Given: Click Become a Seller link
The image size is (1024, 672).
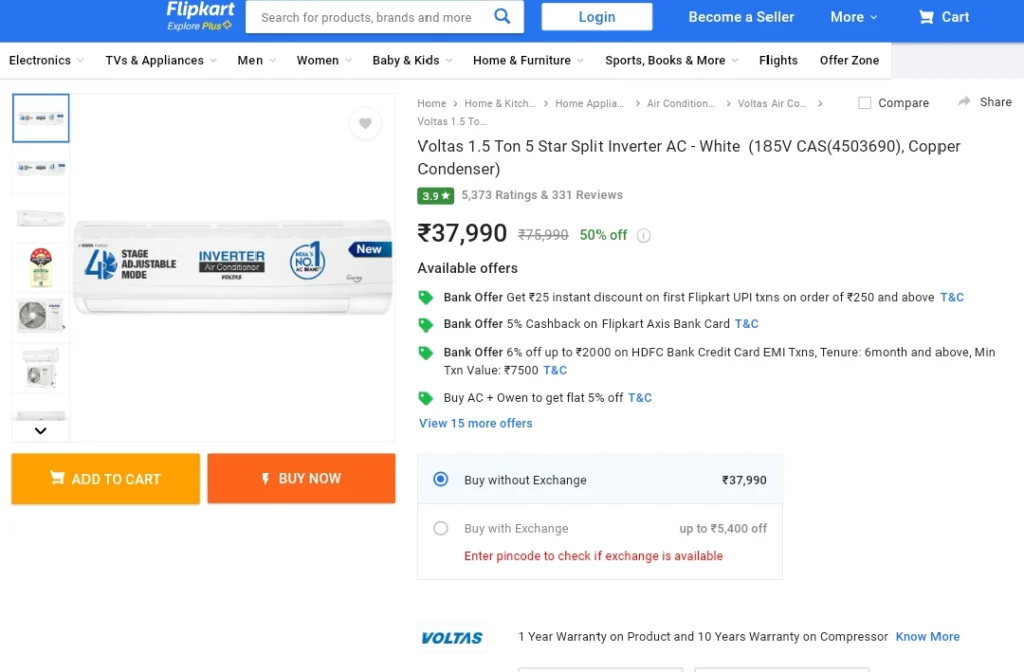Looking at the screenshot, I should coord(741,17).
